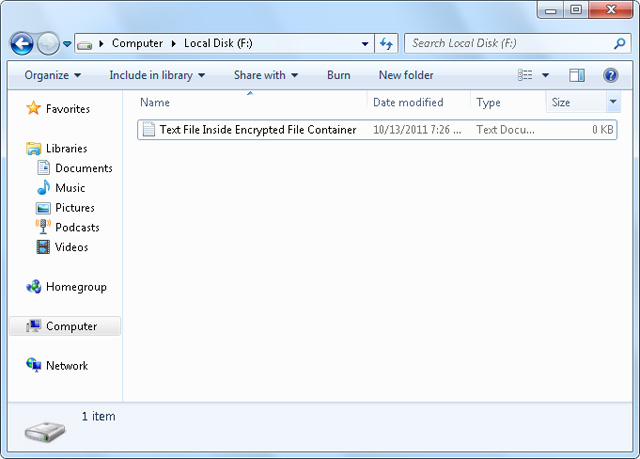
Task: Click the Favorites star icon
Action: point(33,108)
